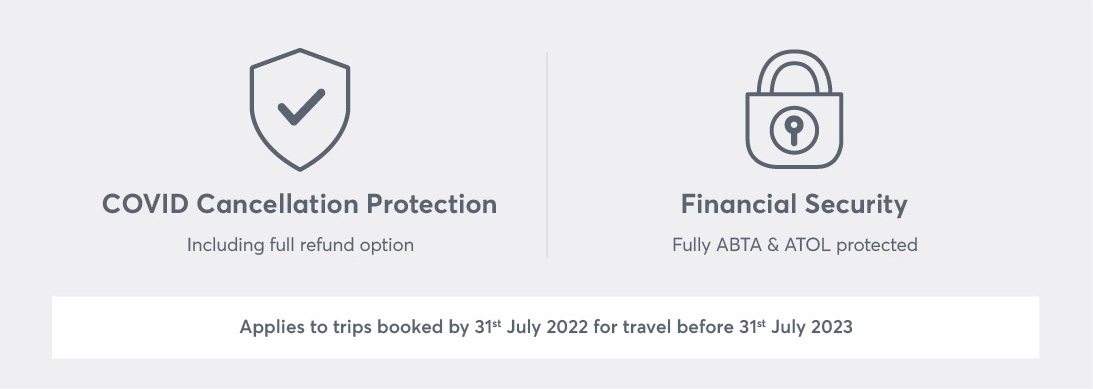
Task: Click the word 'COVID' in heading
Action: [x=146, y=204]
